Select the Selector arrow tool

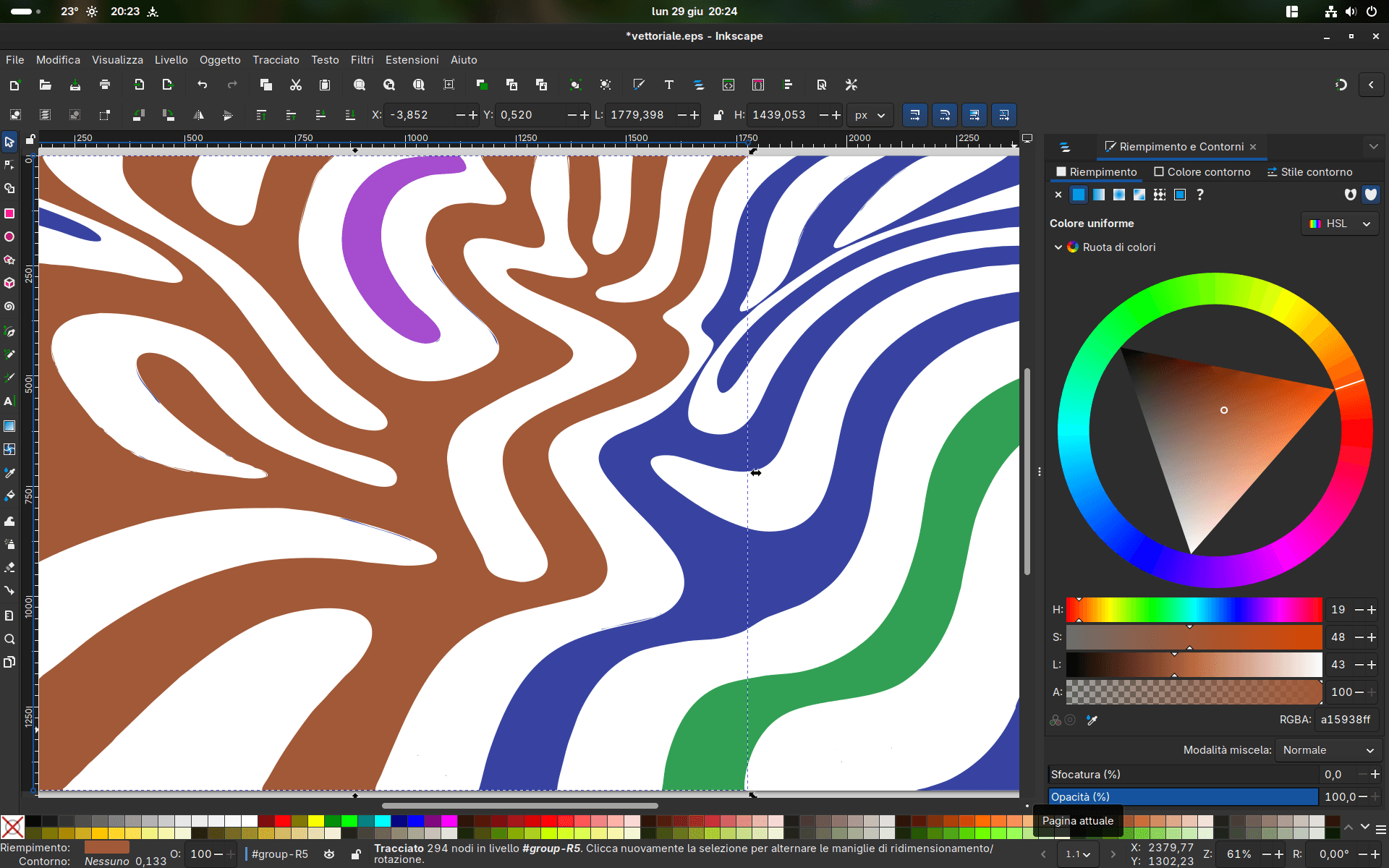tap(9, 142)
